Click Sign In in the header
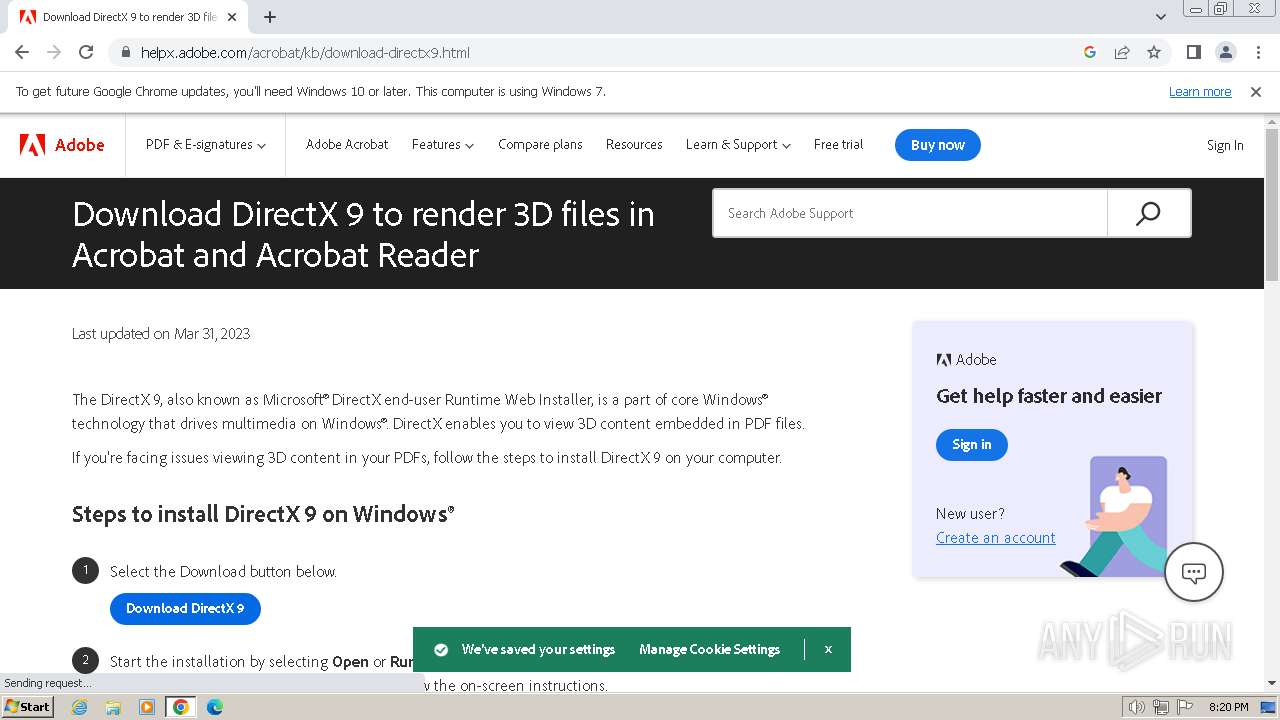Viewport: 1280px width, 720px height. coord(1225,145)
